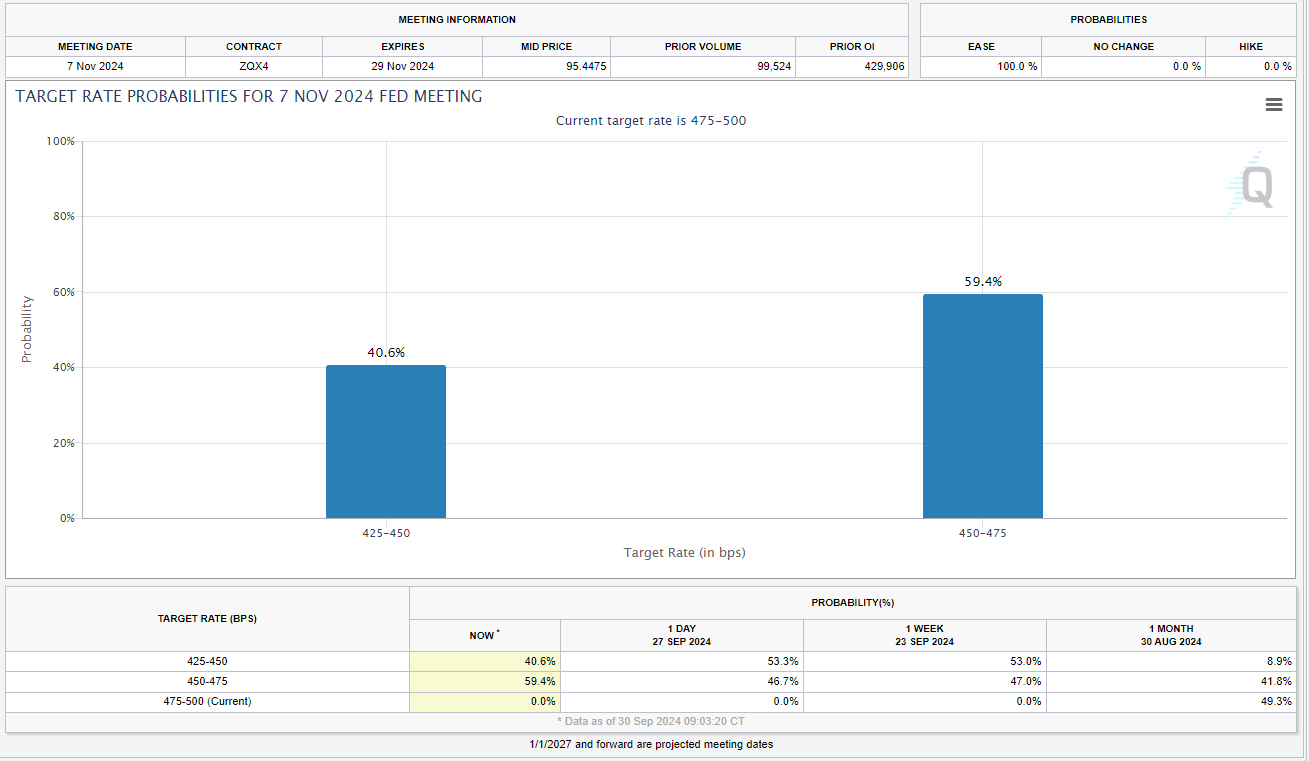Open the chart context menu hamburger icon
Viewport: 1309px width, 761px height.
click(x=1273, y=105)
